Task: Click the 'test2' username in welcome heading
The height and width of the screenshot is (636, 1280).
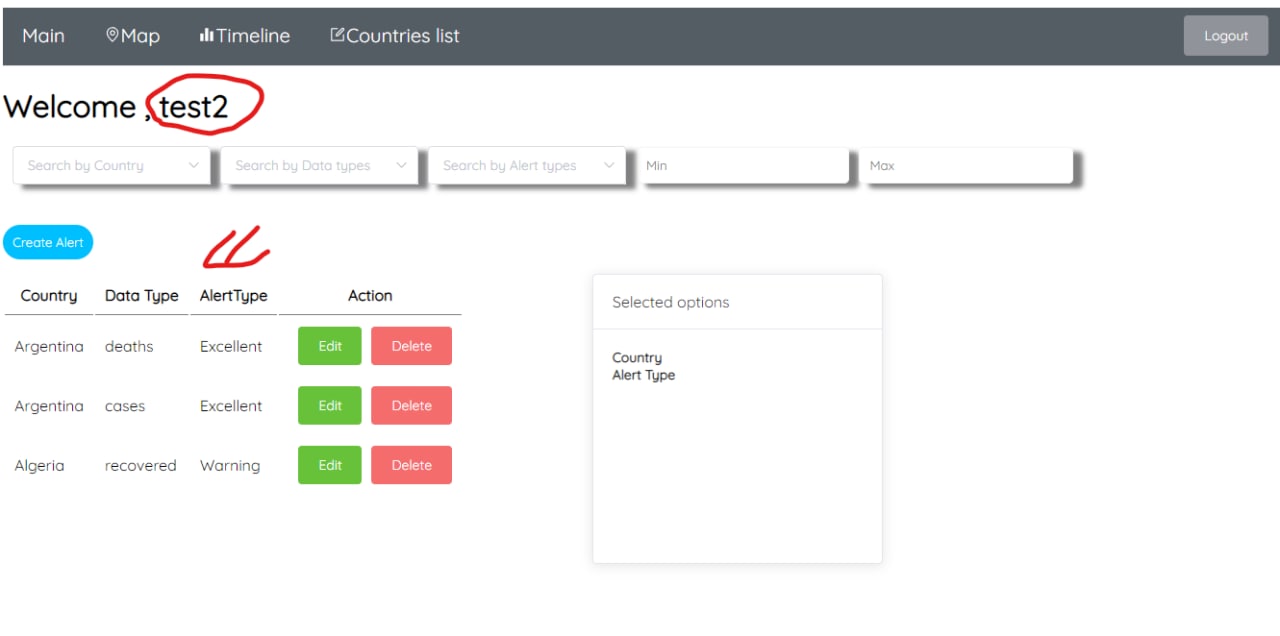Action: point(194,107)
